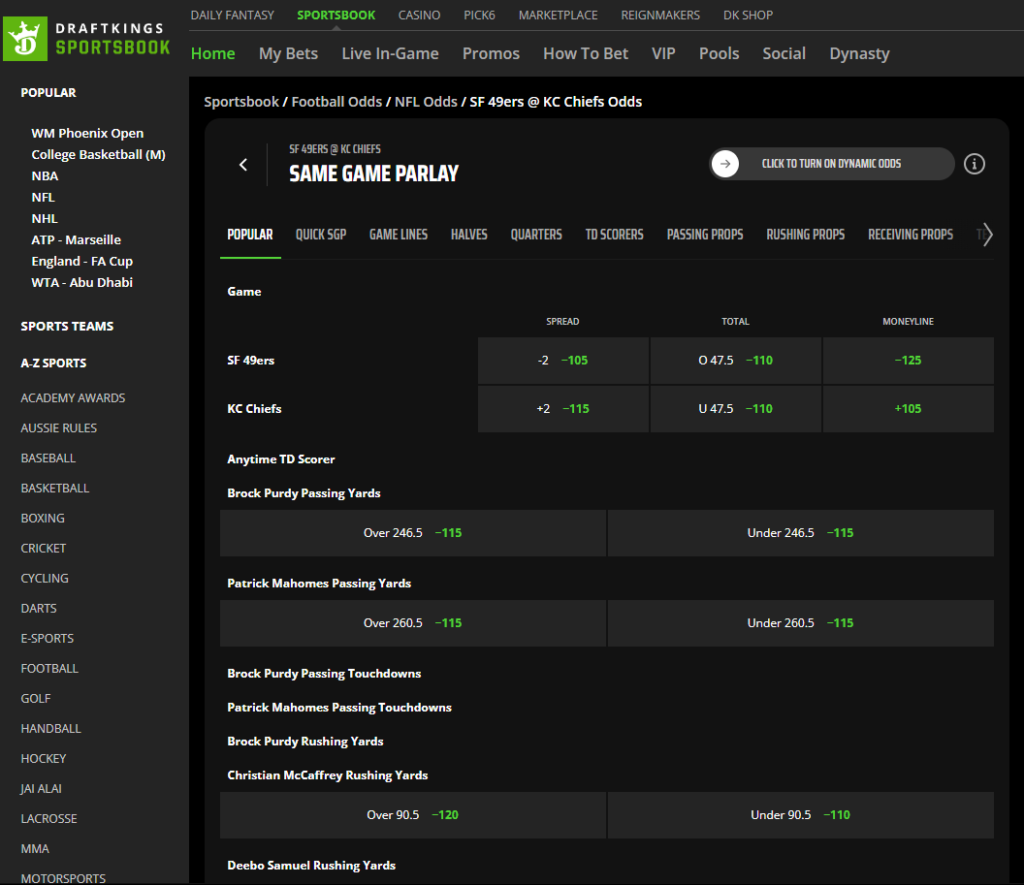Open WTA - Abu Dhabi in sidebar

coord(82,283)
